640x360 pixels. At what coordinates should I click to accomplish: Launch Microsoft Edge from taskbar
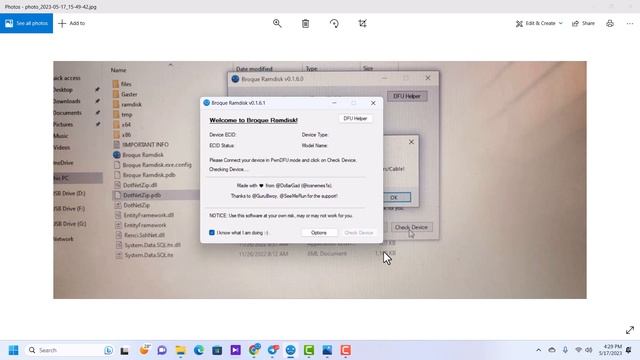[199, 350]
